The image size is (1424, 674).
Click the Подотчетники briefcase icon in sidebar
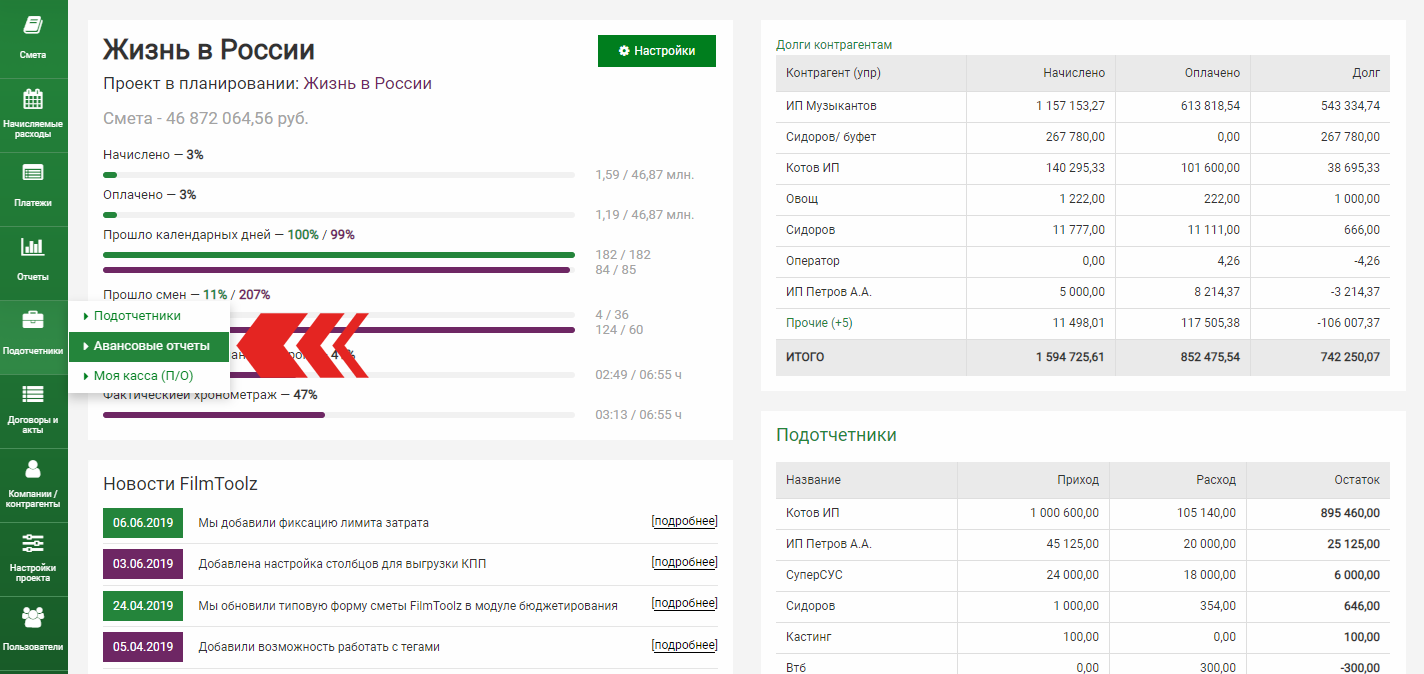point(33,320)
